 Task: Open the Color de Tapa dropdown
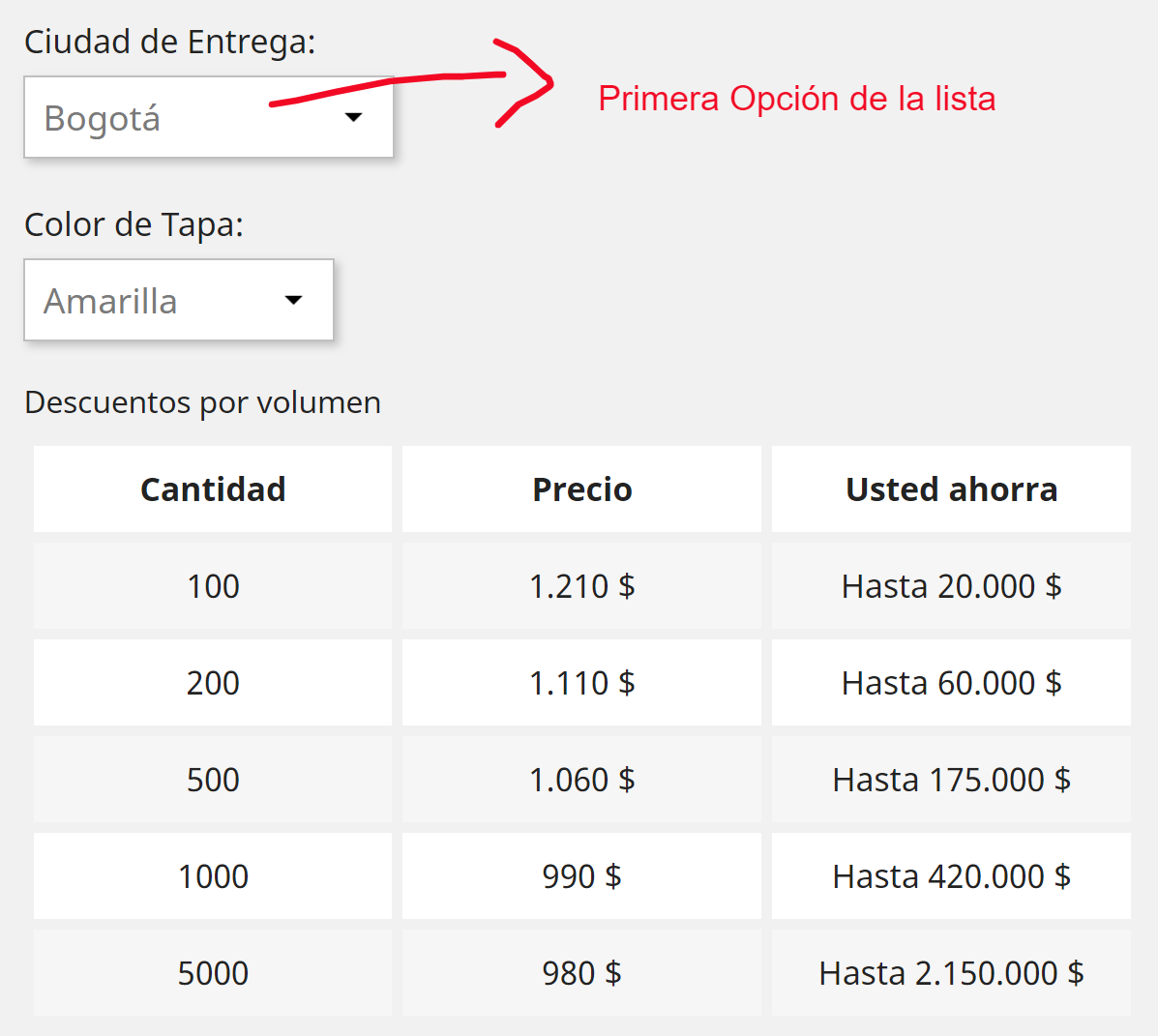tap(179, 299)
